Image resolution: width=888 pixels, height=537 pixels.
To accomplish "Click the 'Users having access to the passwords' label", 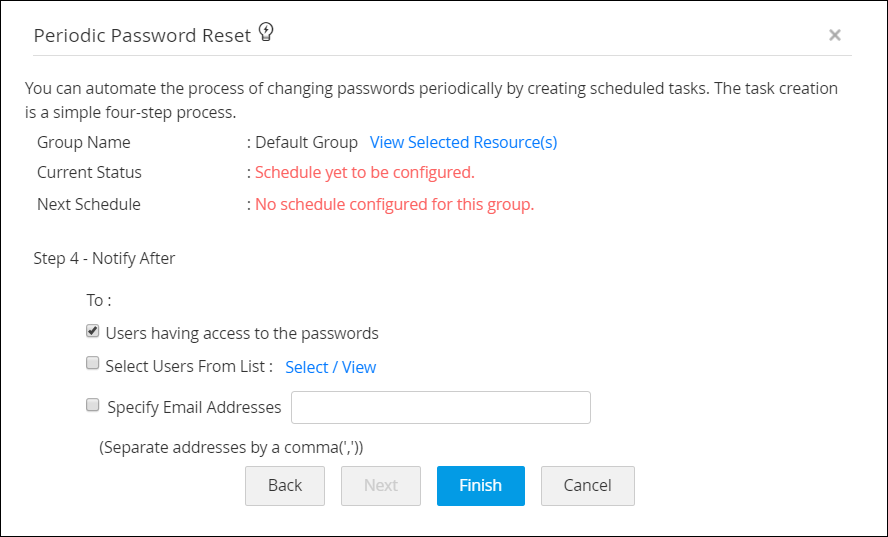I will [x=242, y=333].
